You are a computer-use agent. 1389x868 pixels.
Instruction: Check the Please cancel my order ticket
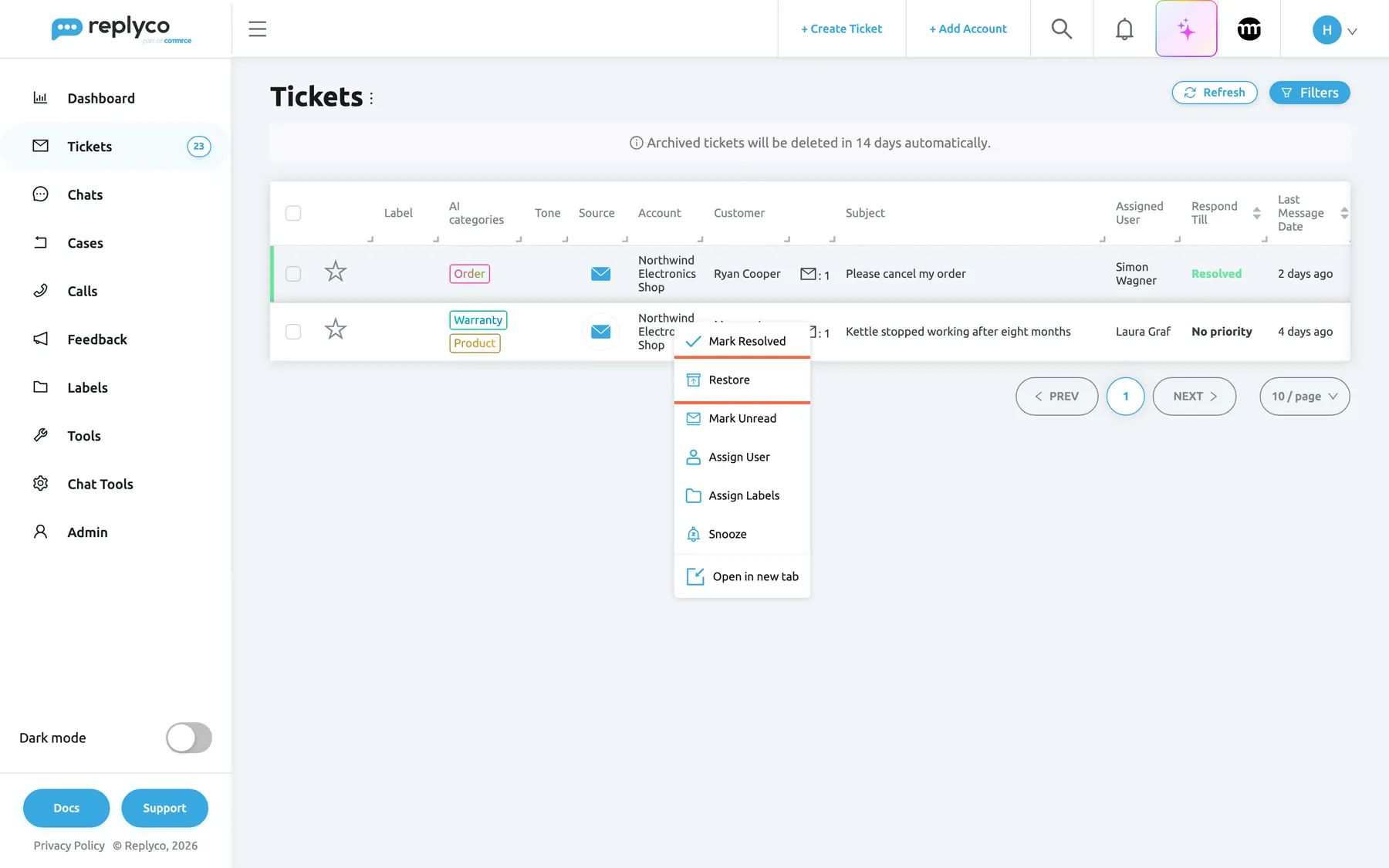click(x=293, y=274)
